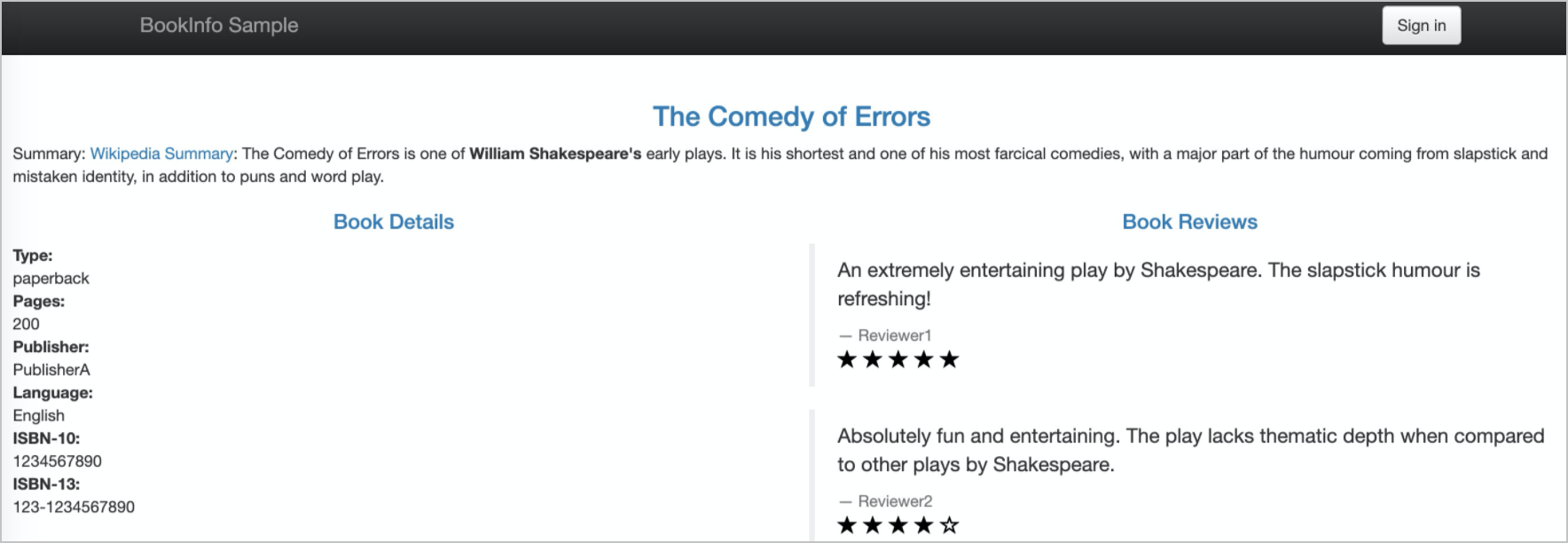Click the Reviewer2 name label
The height and width of the screenshot is (543, 1568).
tap(894, 501)
